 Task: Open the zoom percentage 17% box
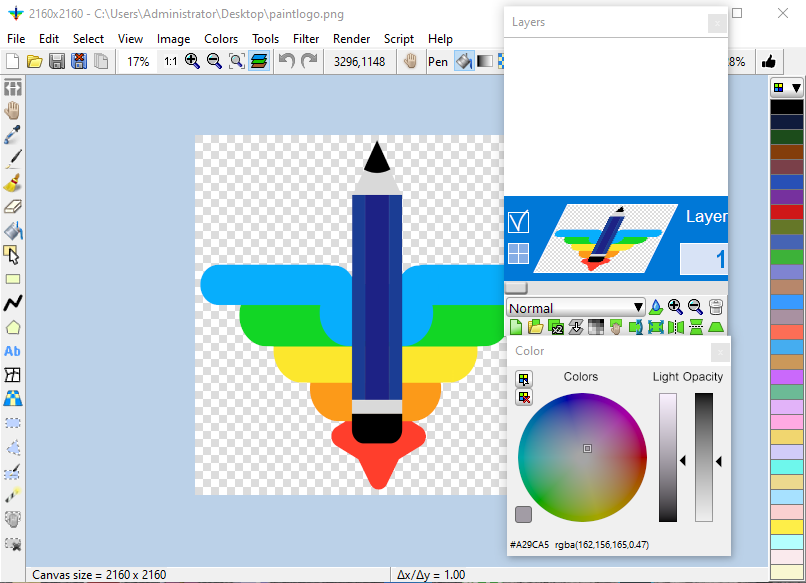click(138, 62)
